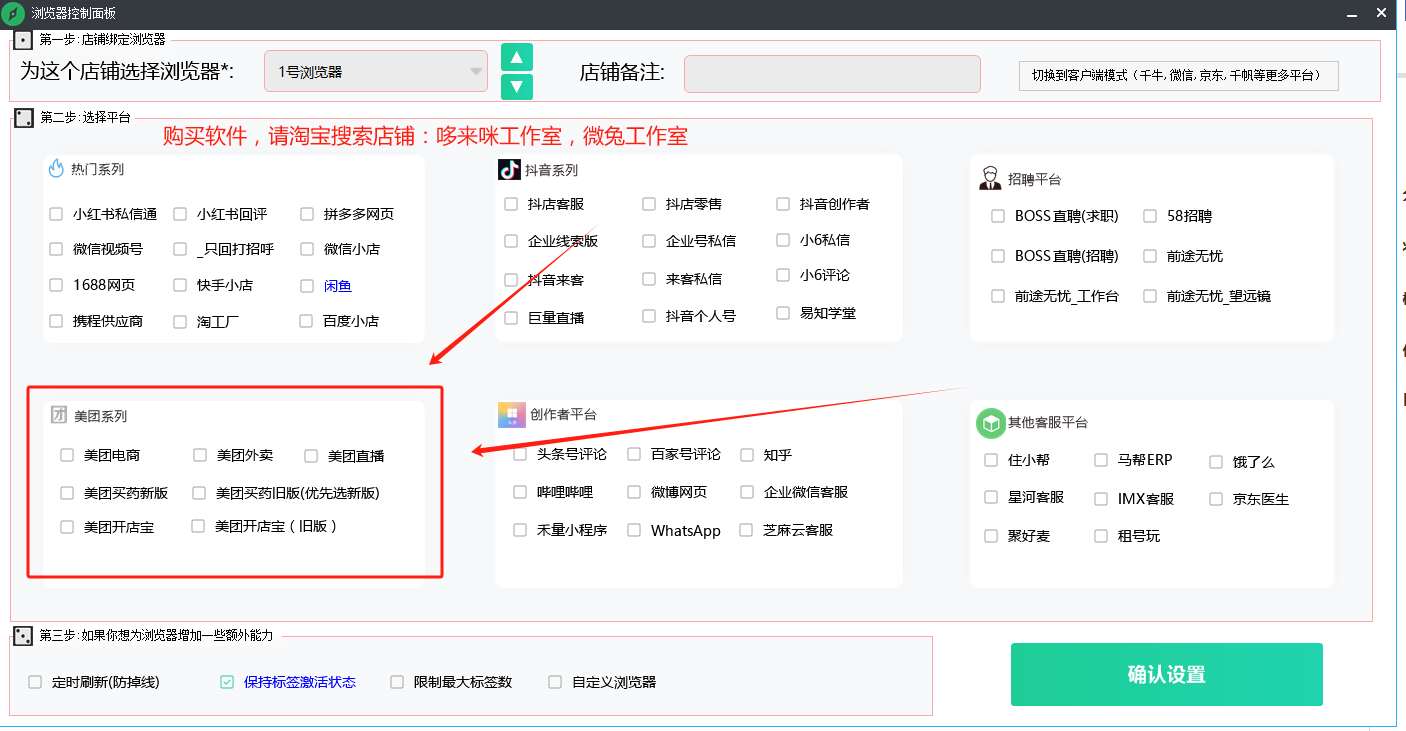Select the 知乎 checkbox
Viewport: 1406px width, 731px height.
(x=747, y=455)
